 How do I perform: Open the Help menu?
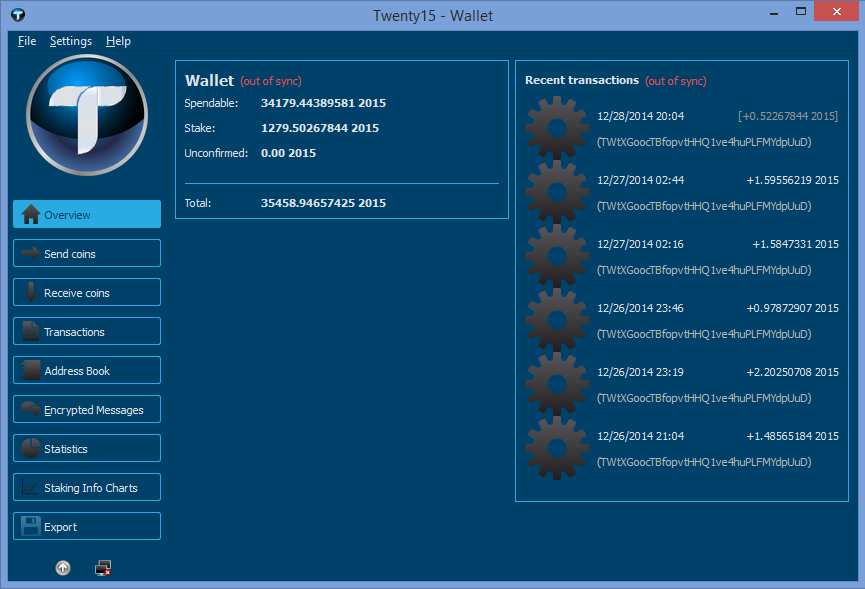pyautogui.click(x=118, y=41)
